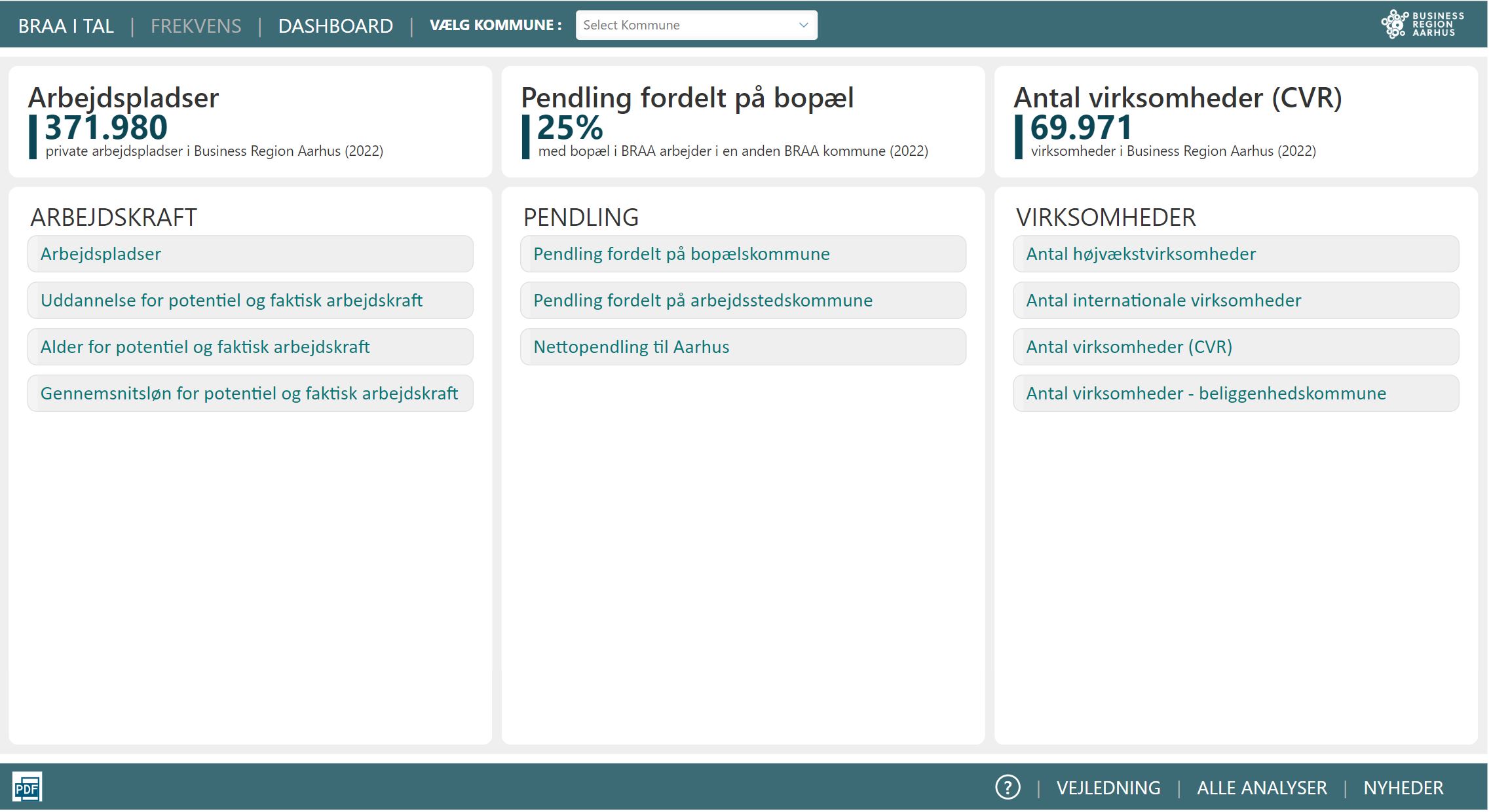
Task: Open the Arbejdspladser analysis button
Action: pyautogui.click(x=250, y=255)
